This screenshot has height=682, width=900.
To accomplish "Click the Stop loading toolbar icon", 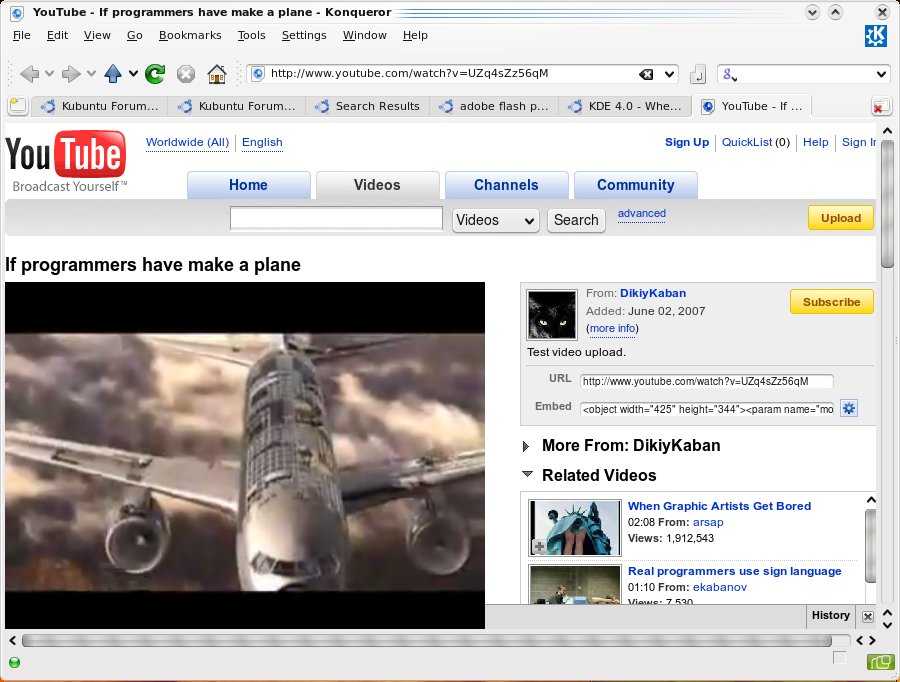I will click(x=186, y=74).
